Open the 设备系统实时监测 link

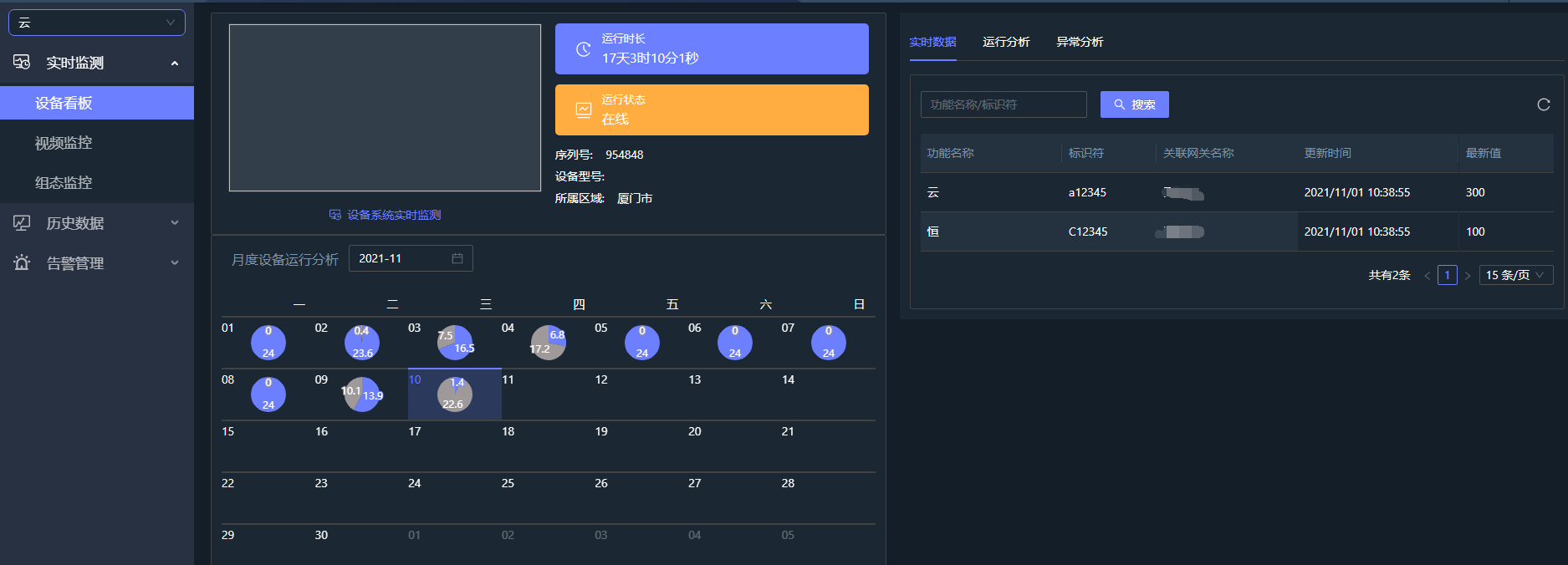[x=386, y=215]
